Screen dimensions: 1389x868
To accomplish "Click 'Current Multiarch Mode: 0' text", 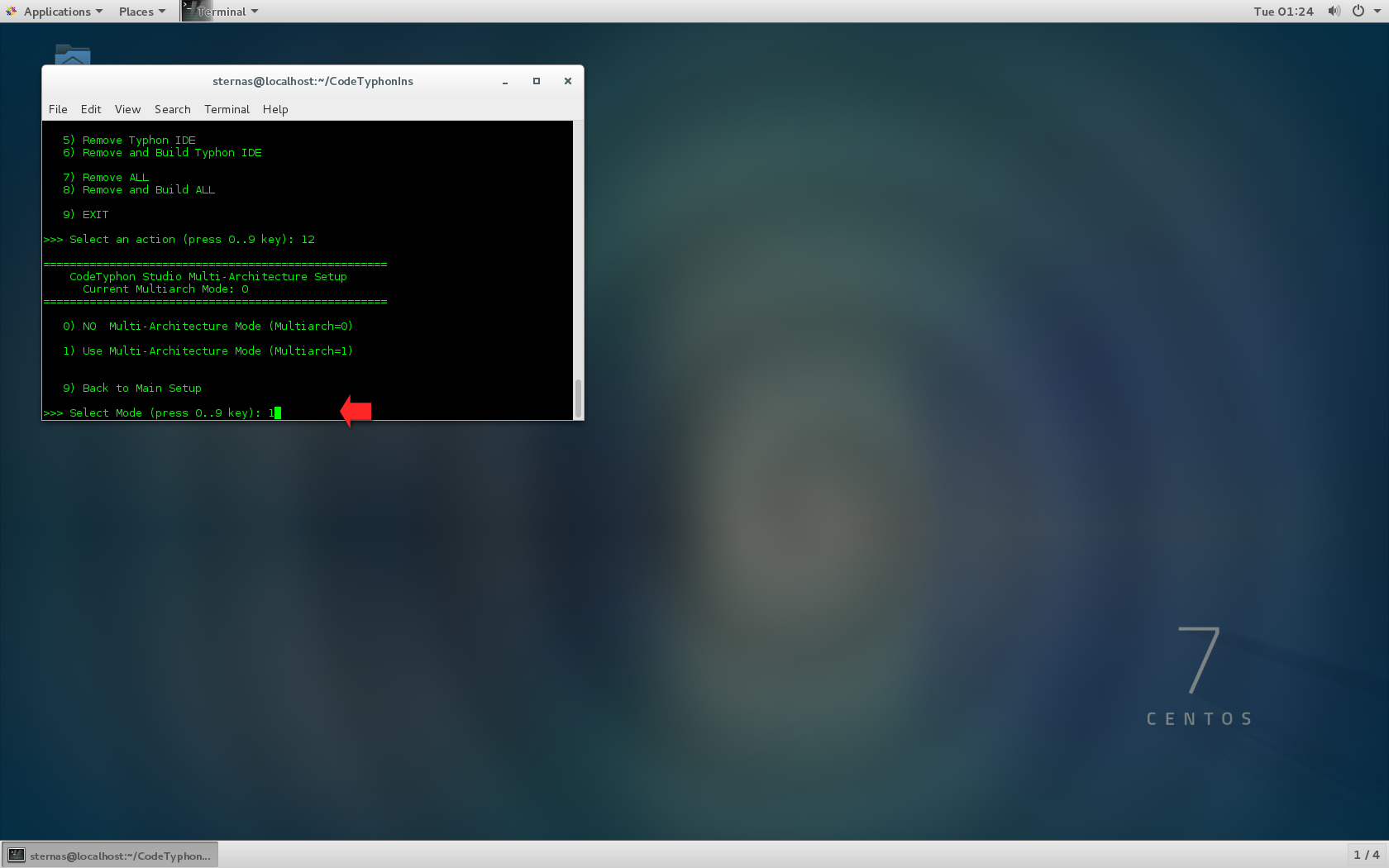I will (x=165, y=289).
